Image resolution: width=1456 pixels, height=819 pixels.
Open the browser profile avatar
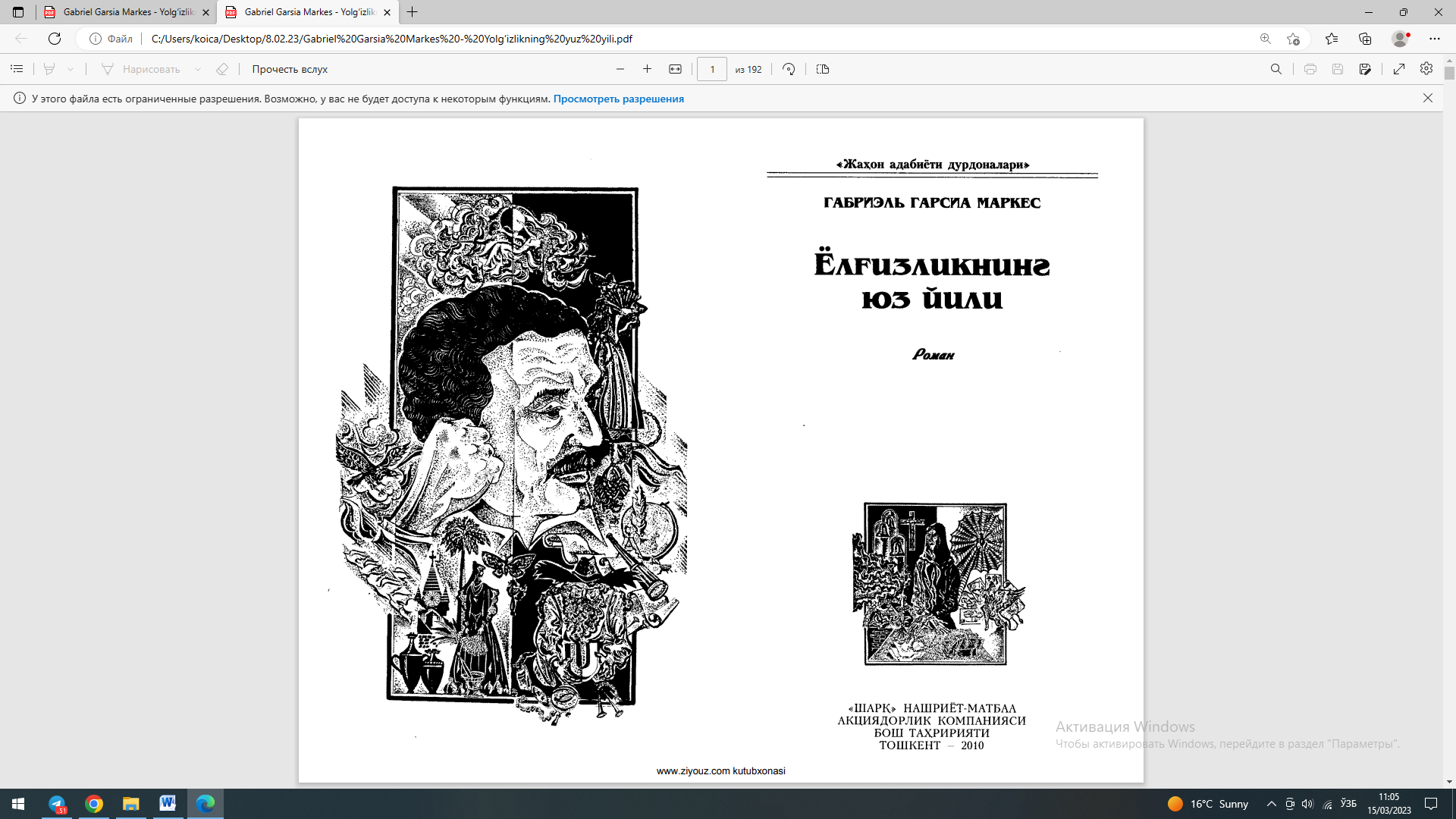point(1400,39)
